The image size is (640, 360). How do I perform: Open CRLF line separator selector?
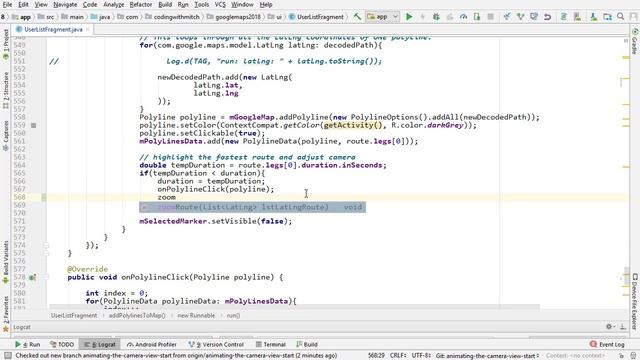click(x=398, y=356)
